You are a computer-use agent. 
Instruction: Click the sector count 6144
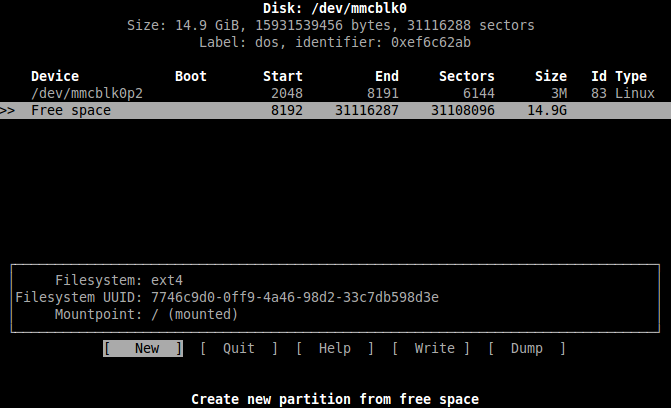(x=479, y=93)
